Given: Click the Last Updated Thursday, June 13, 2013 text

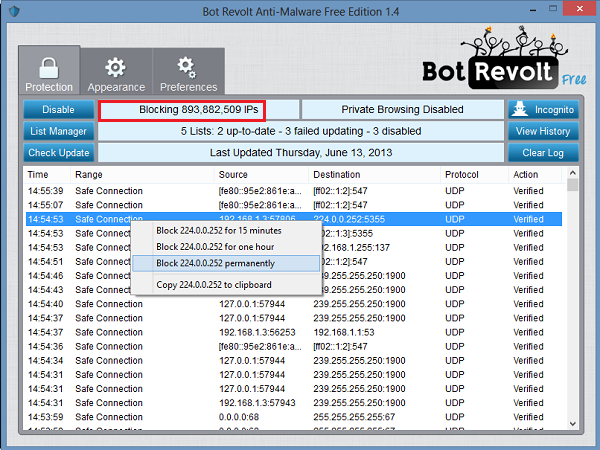Looking at the screenshot, I should point(301,153).
